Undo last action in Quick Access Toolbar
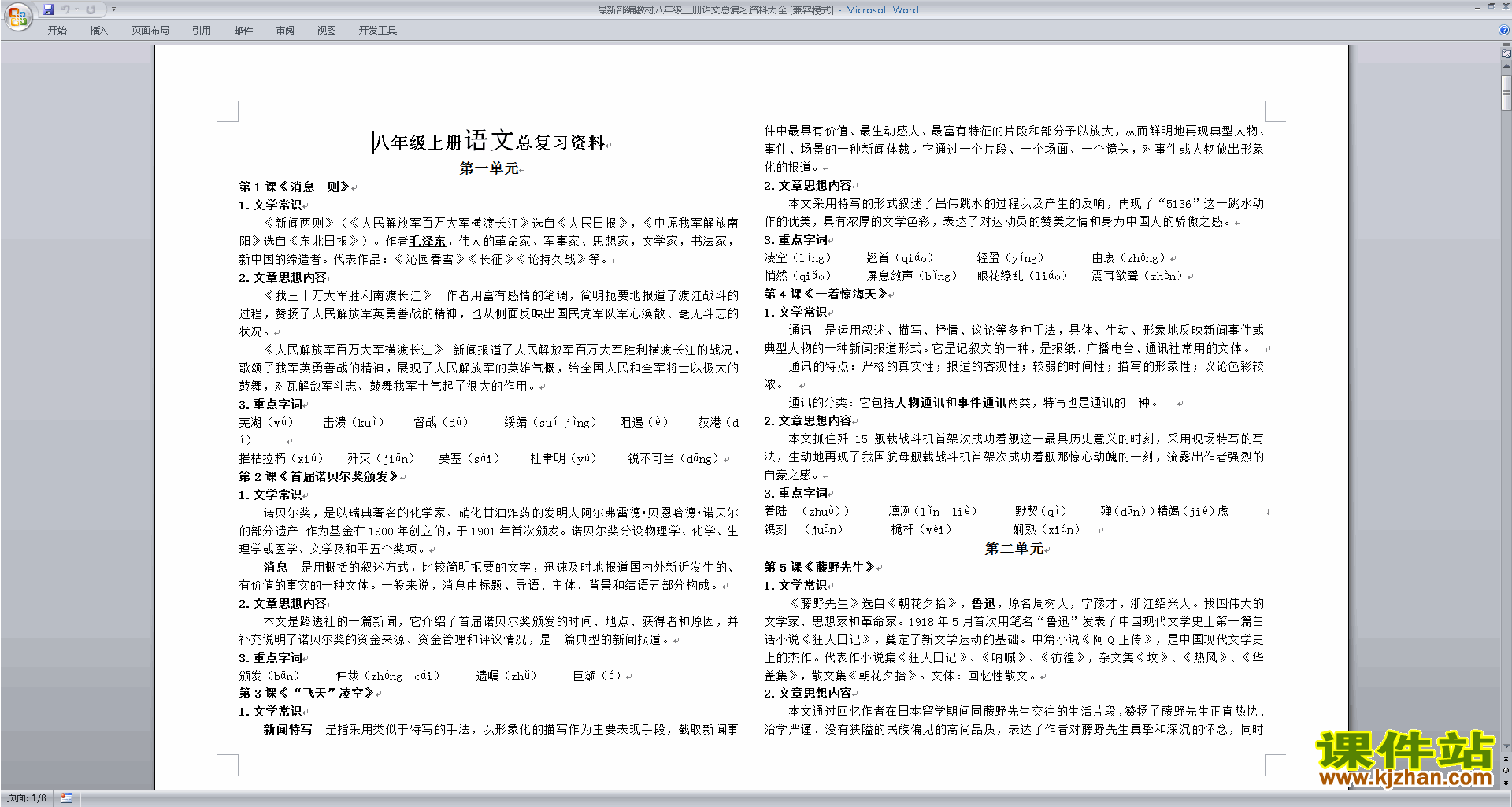This screenshot has height=807, width=1512. 65,9
